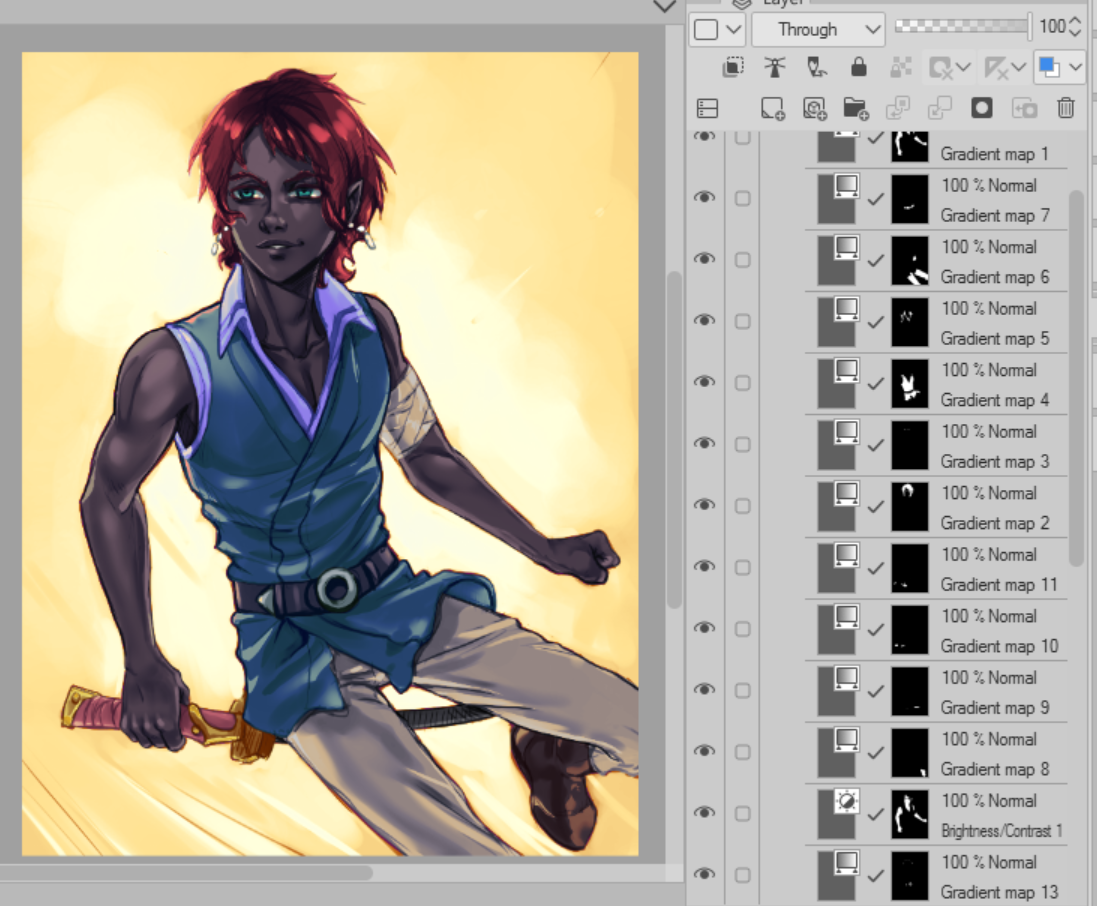Create a new layer folder
This screenshot has height=906, width=1097.
[856, 108]
